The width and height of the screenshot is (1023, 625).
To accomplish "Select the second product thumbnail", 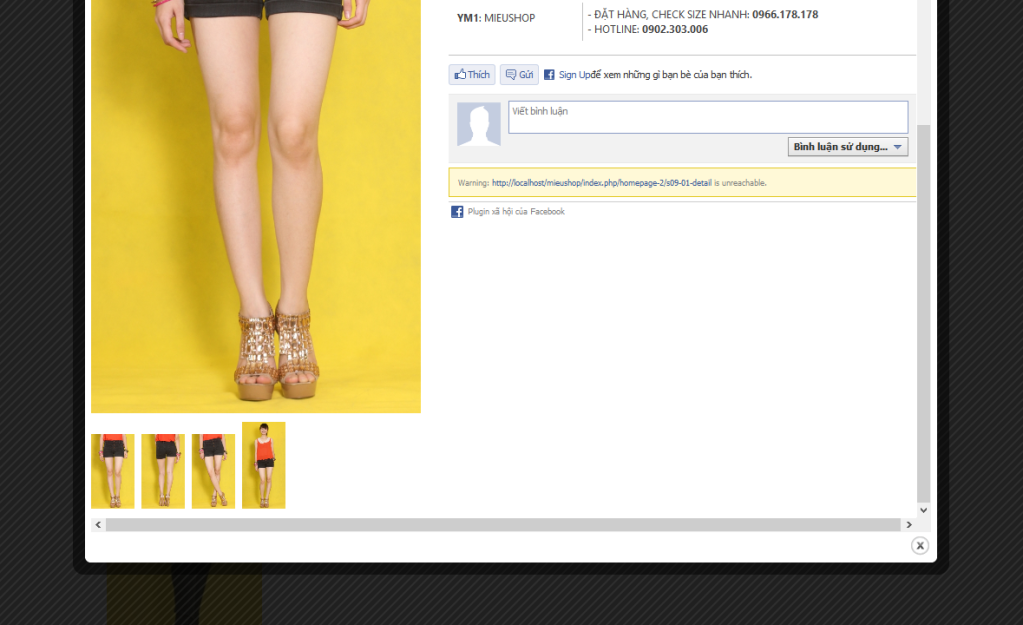I will (163, 471).
